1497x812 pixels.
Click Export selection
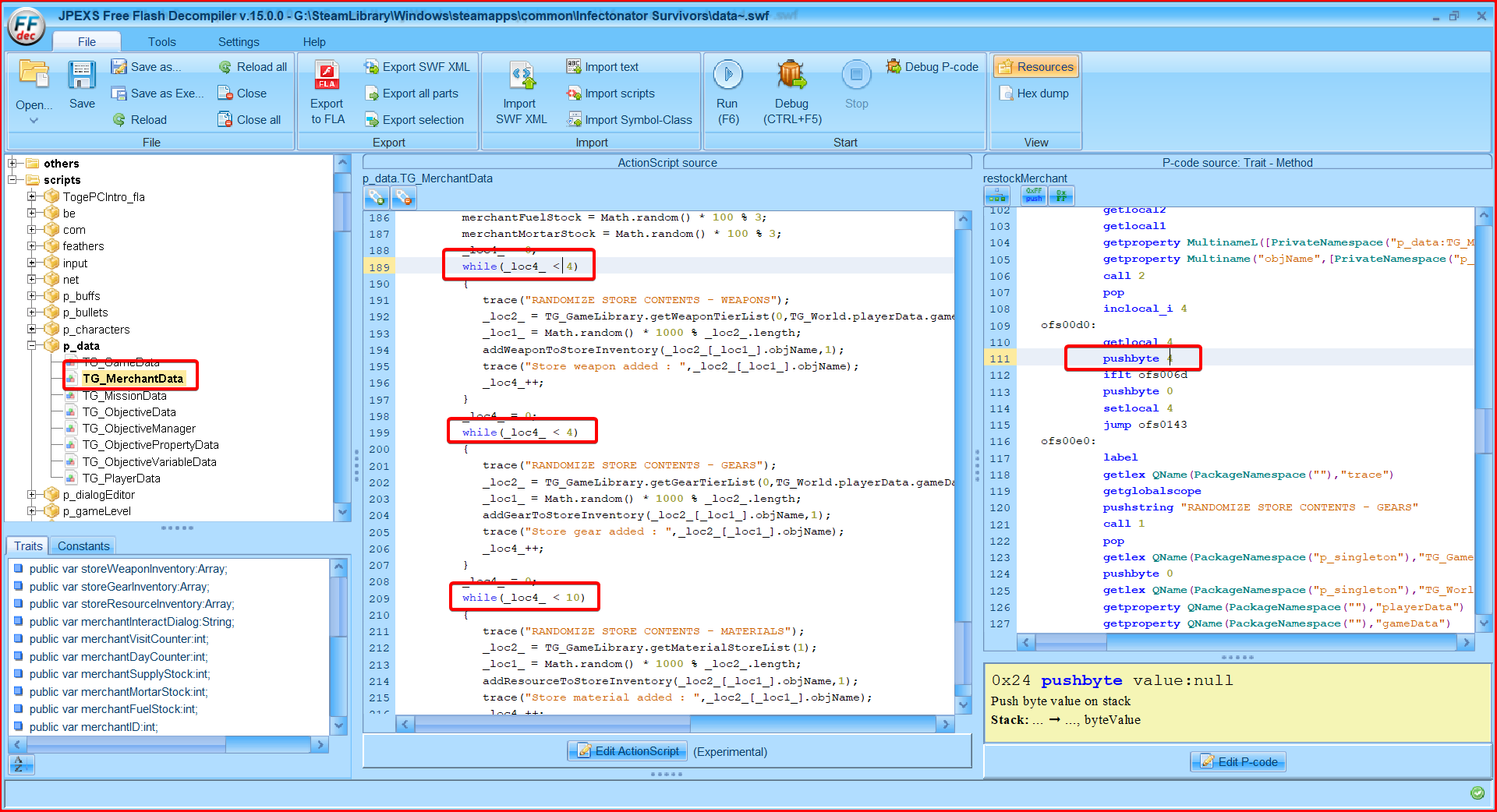(x=413, y=120)
